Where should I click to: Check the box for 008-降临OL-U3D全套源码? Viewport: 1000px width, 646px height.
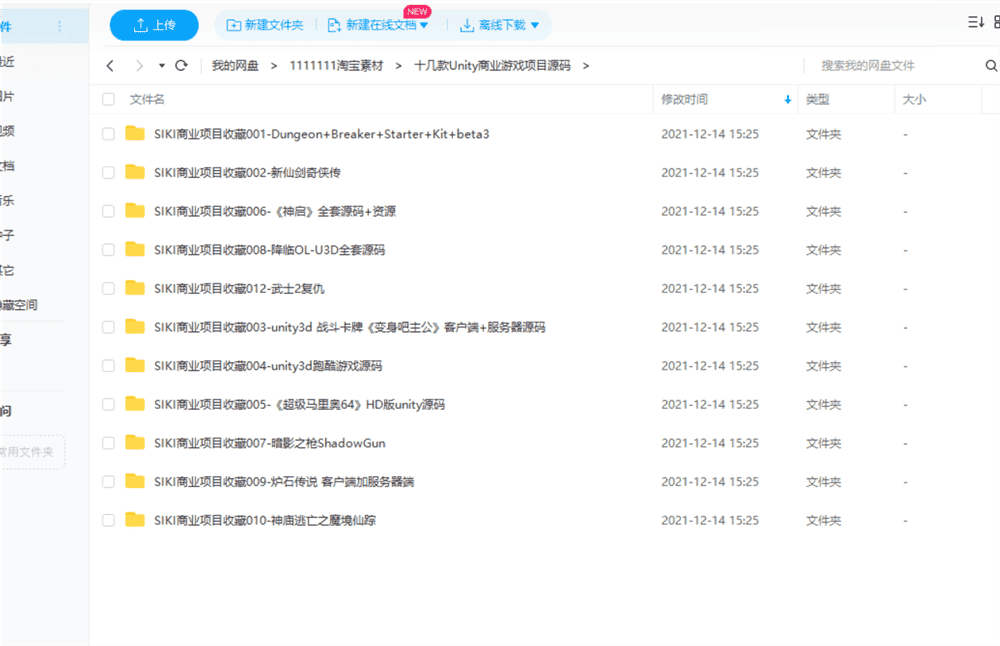pos(108,250)
